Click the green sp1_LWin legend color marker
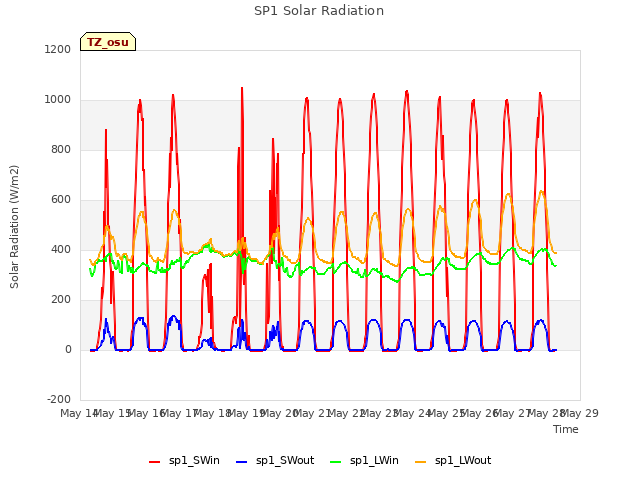This screenshot has height=480, width=640. 335,462
